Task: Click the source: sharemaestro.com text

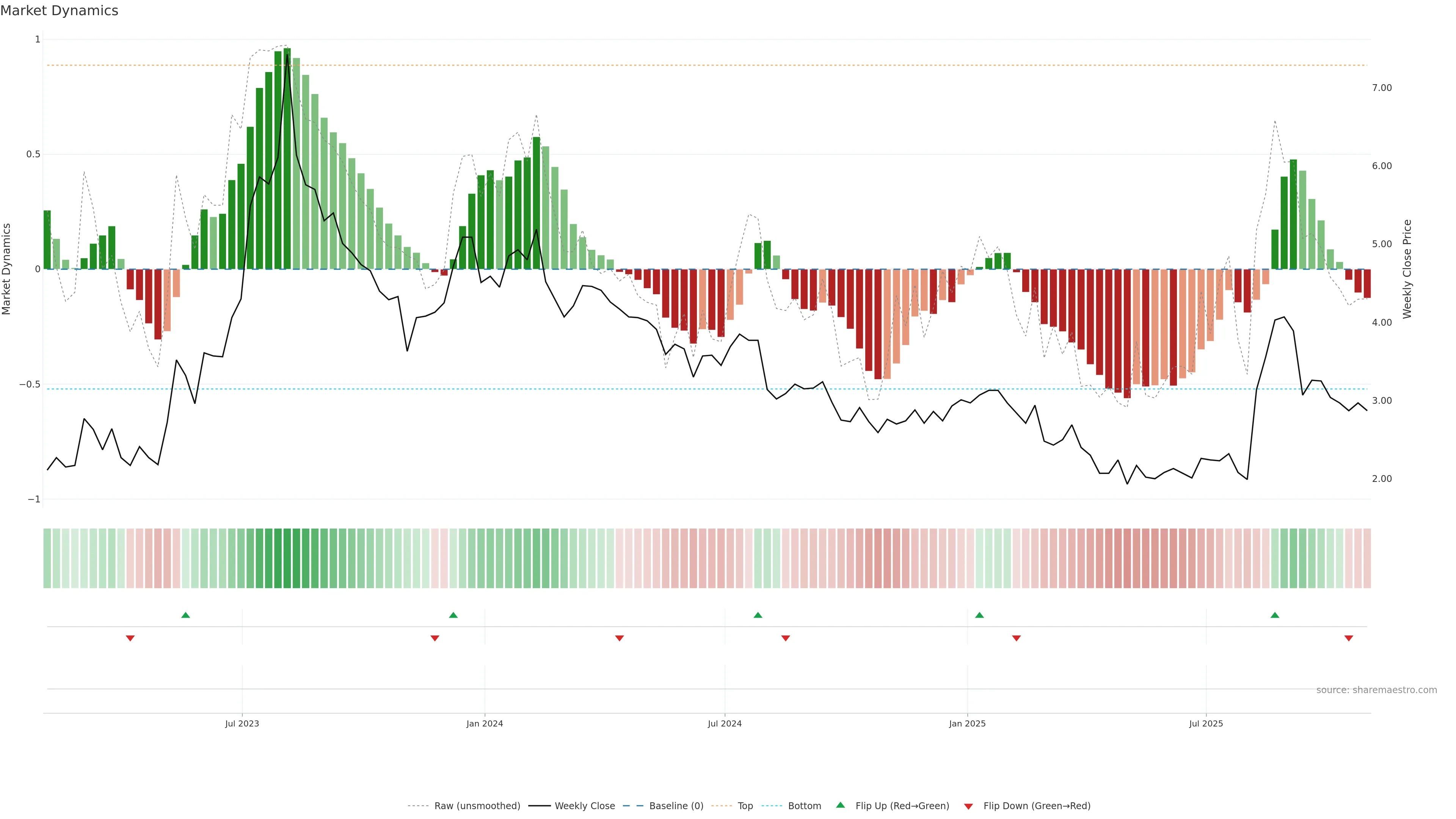Action: coord(1376,690)
